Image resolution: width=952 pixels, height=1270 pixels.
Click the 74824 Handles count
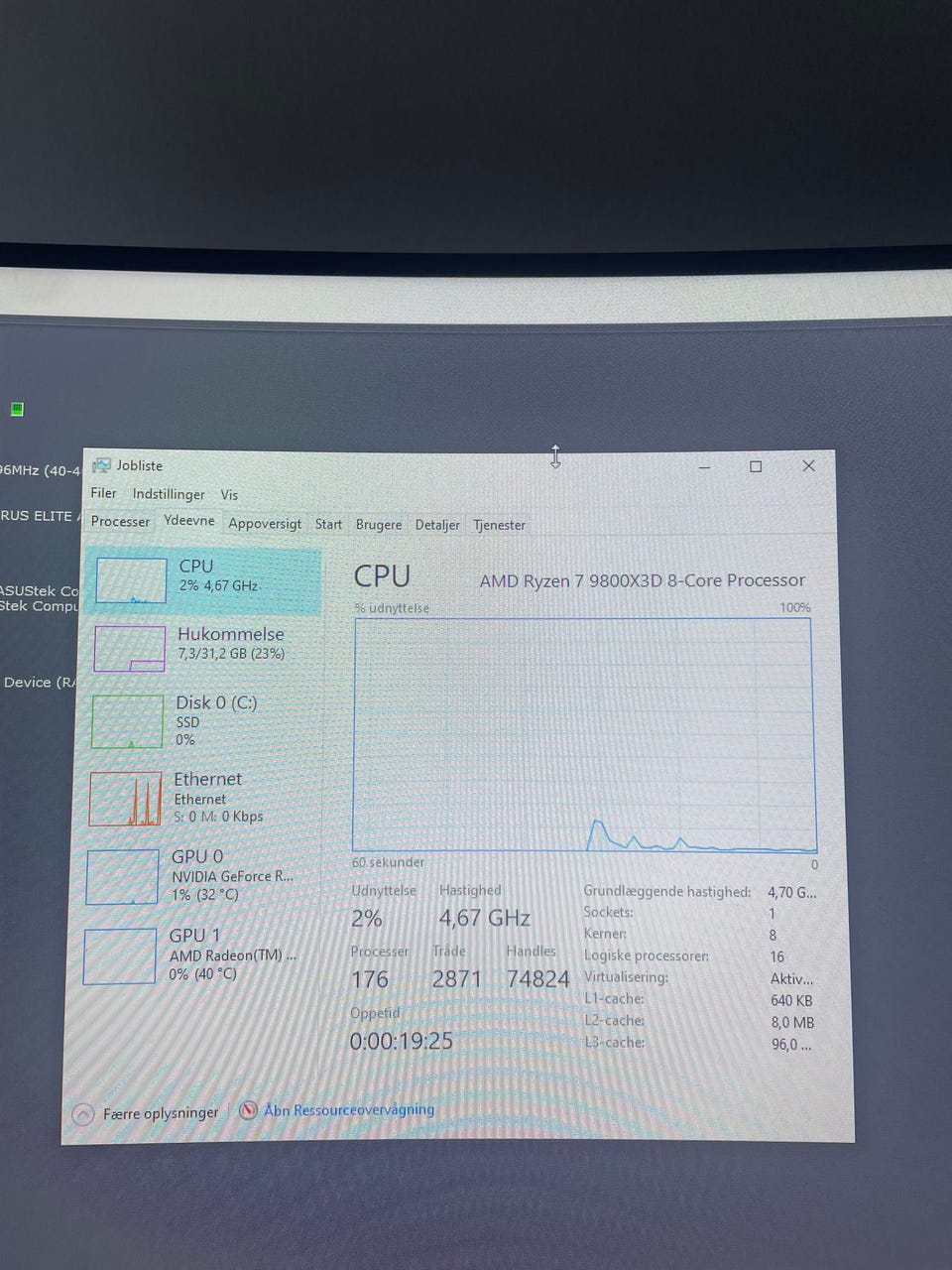coord(538,979)
